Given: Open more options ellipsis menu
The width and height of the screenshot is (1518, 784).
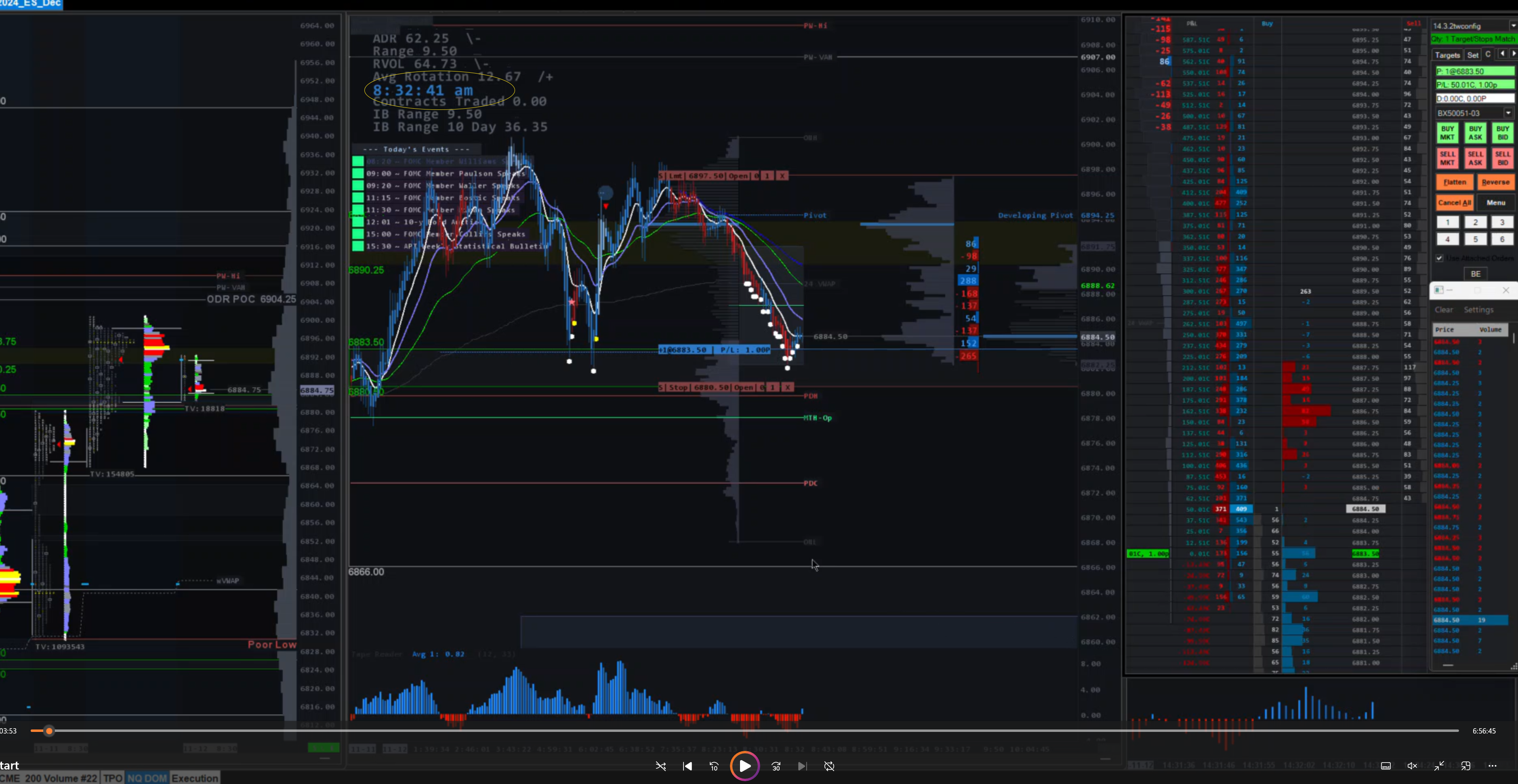Looking at the screenshot, I should pyautogui.click(x=1492, y=766).
